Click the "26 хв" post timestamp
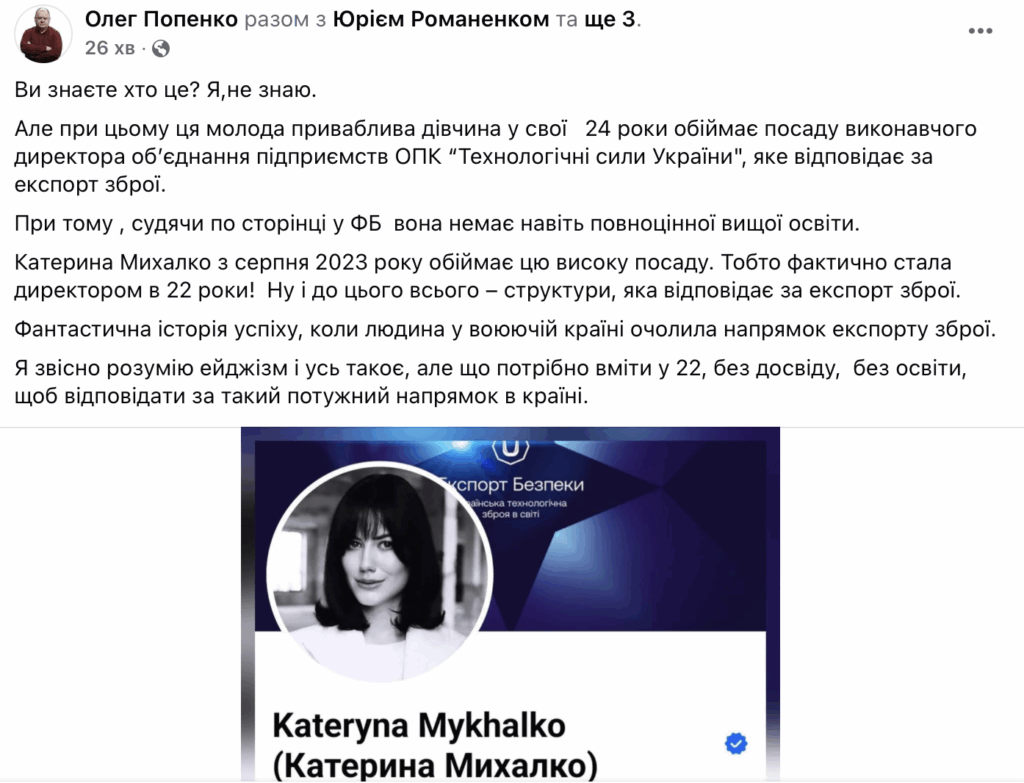The image size is (1024, 783). point(110,48)
